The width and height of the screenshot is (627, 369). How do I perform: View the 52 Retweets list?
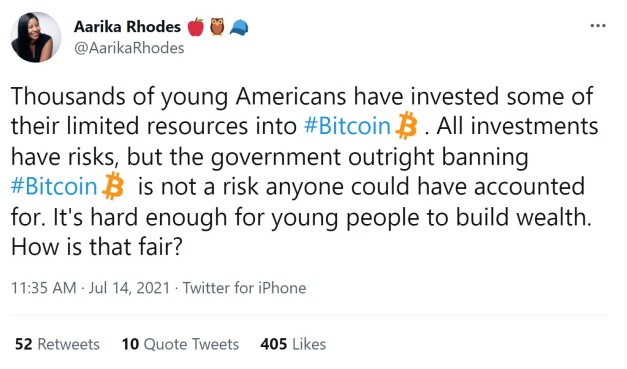[x=57, y=344]
